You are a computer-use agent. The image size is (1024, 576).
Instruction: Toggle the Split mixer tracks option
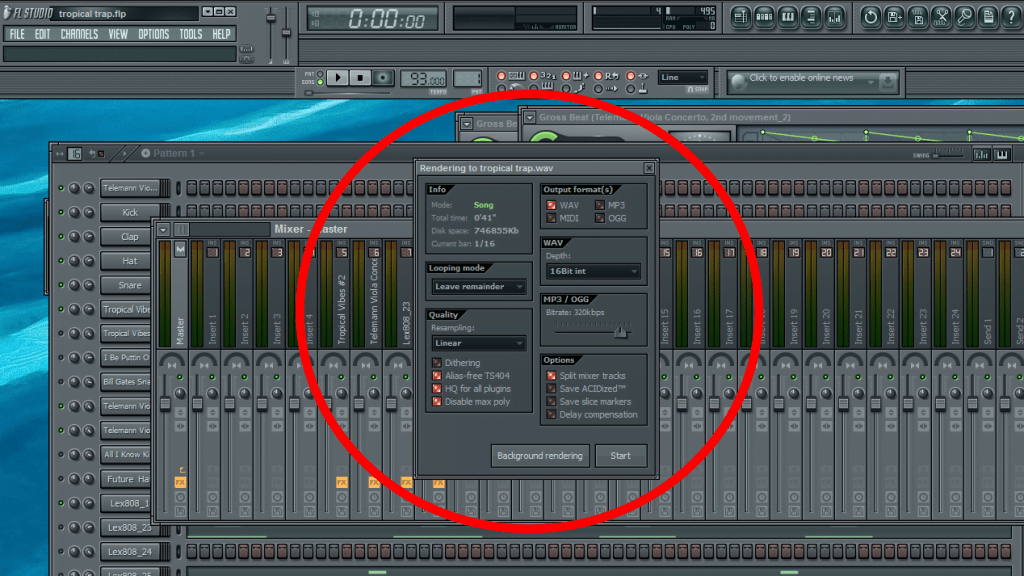pos(549,375)
